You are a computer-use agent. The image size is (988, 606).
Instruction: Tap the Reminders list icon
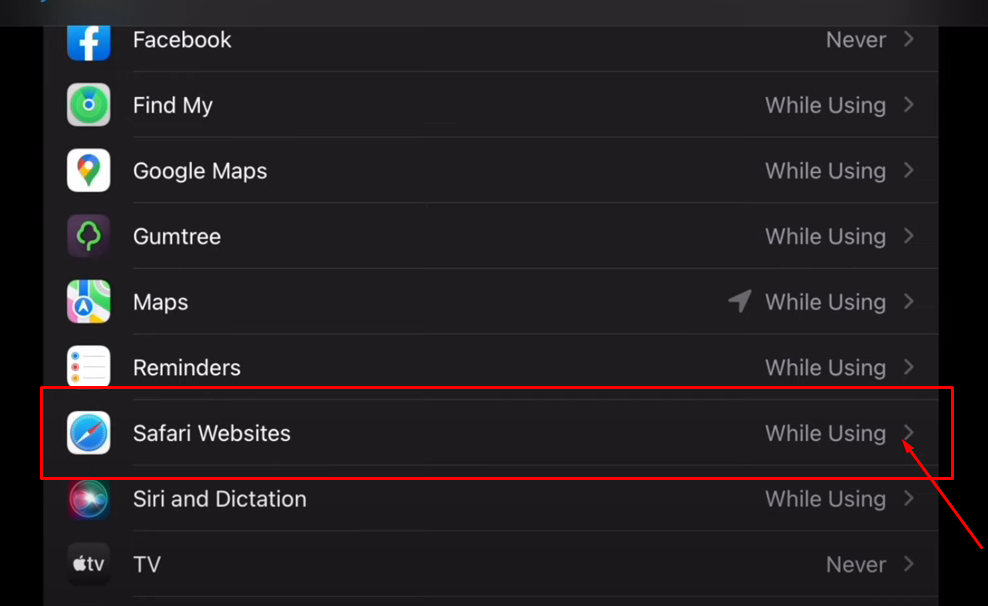click(89, 367)
